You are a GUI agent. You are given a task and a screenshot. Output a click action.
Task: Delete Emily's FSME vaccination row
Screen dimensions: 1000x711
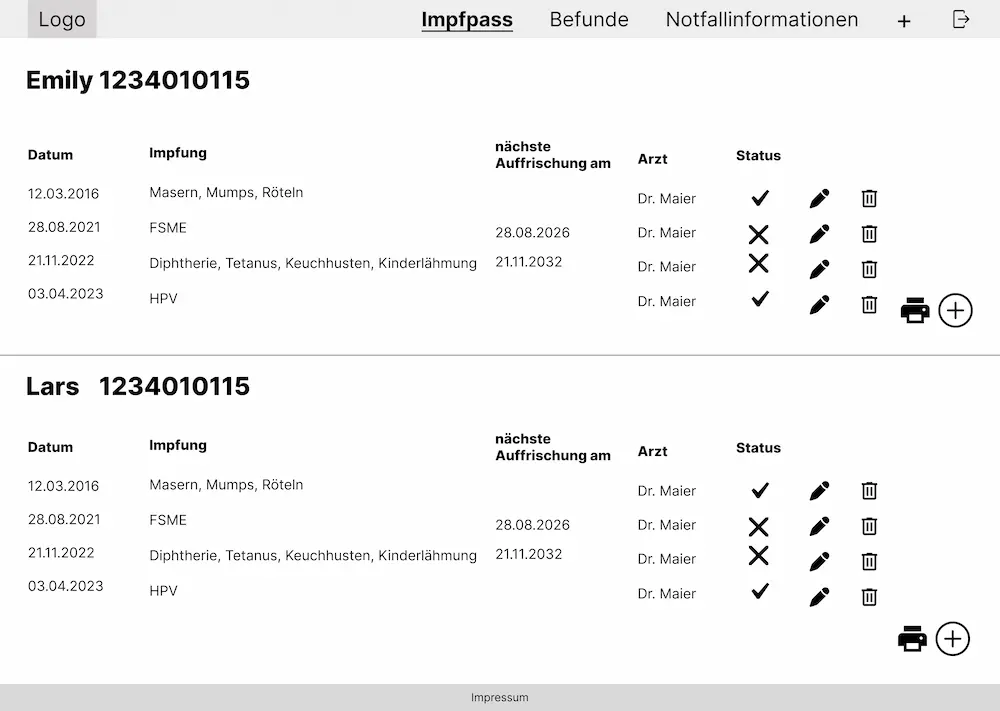point(869,233)
